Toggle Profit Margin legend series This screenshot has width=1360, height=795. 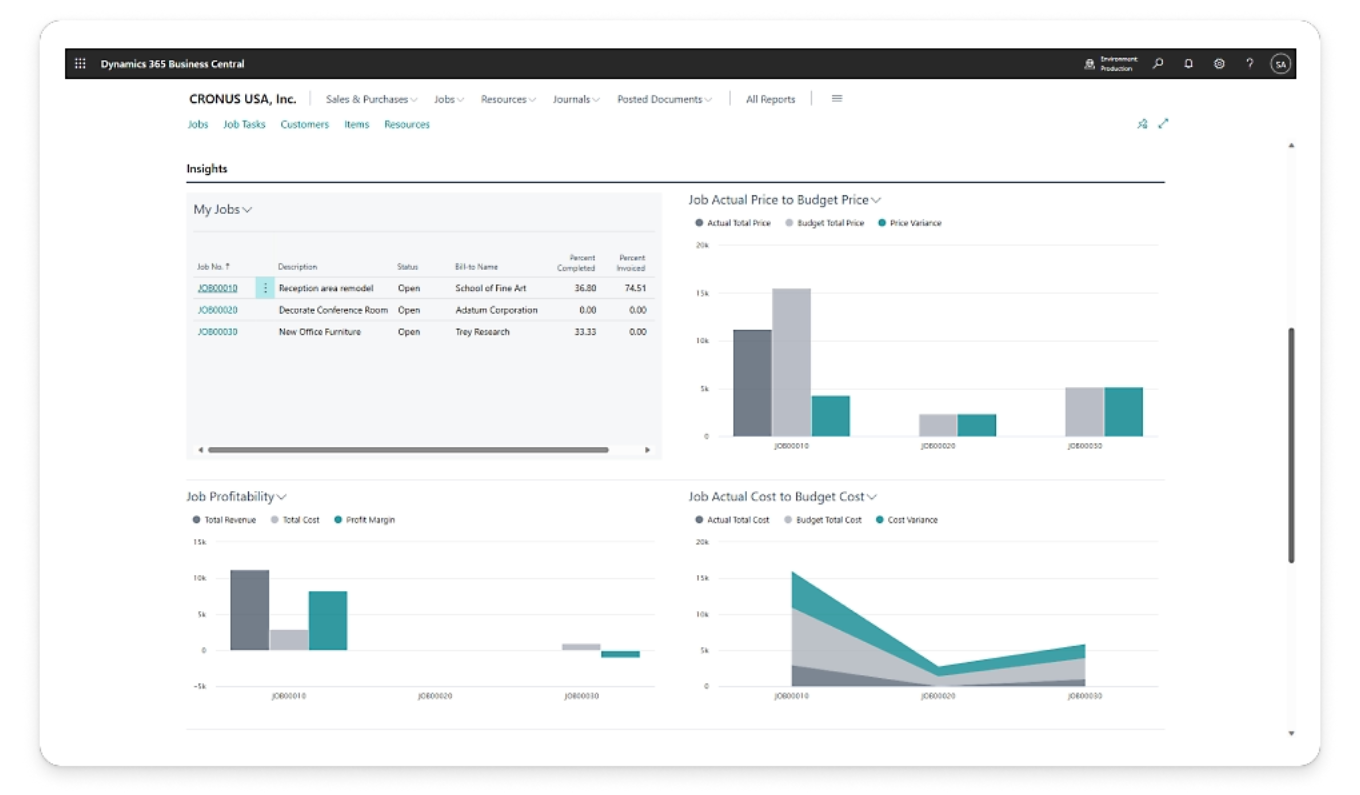[364, 520]
